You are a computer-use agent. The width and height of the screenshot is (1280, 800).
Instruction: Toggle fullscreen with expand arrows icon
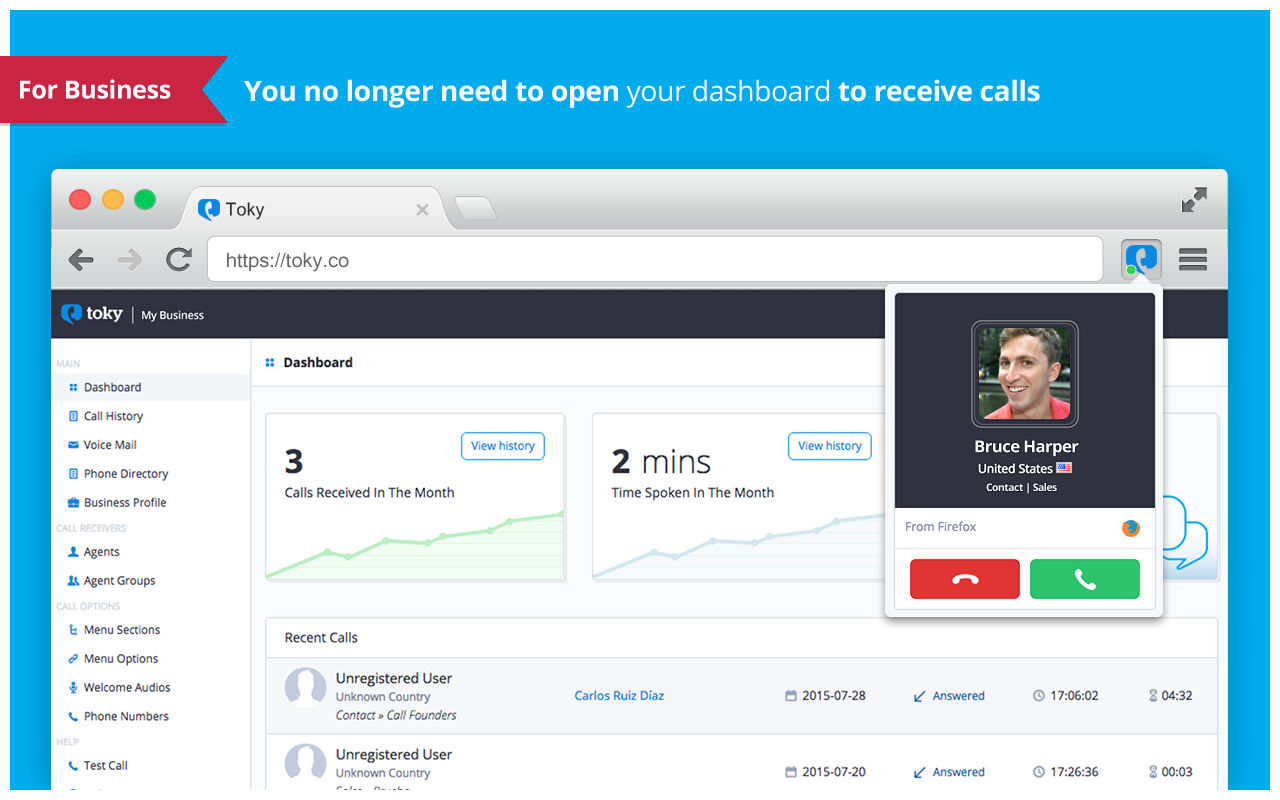point(1194,200)
